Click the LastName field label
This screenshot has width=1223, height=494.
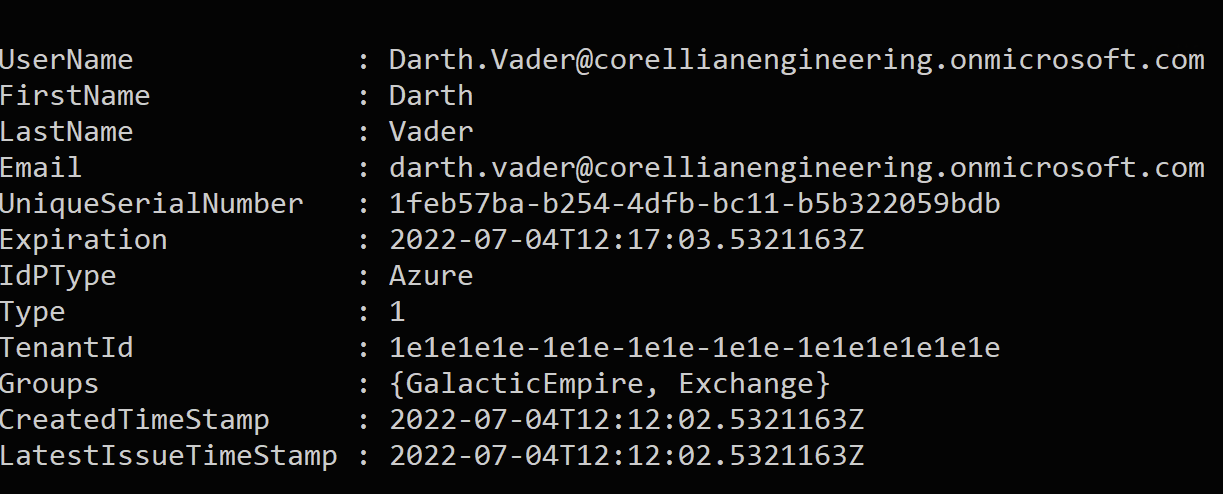click(x=66, y=132)
